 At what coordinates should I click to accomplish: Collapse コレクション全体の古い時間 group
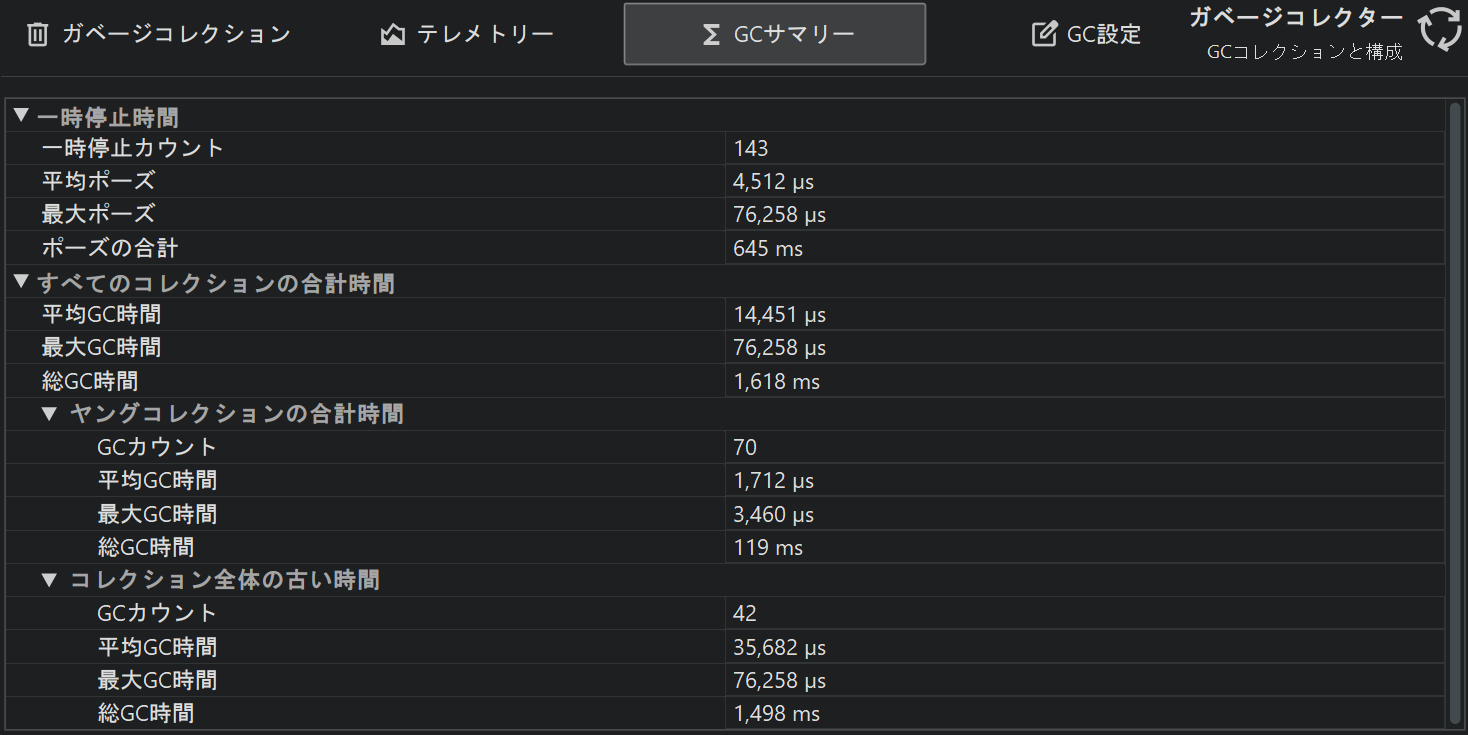pyautogui.click(x=49, y=580)
